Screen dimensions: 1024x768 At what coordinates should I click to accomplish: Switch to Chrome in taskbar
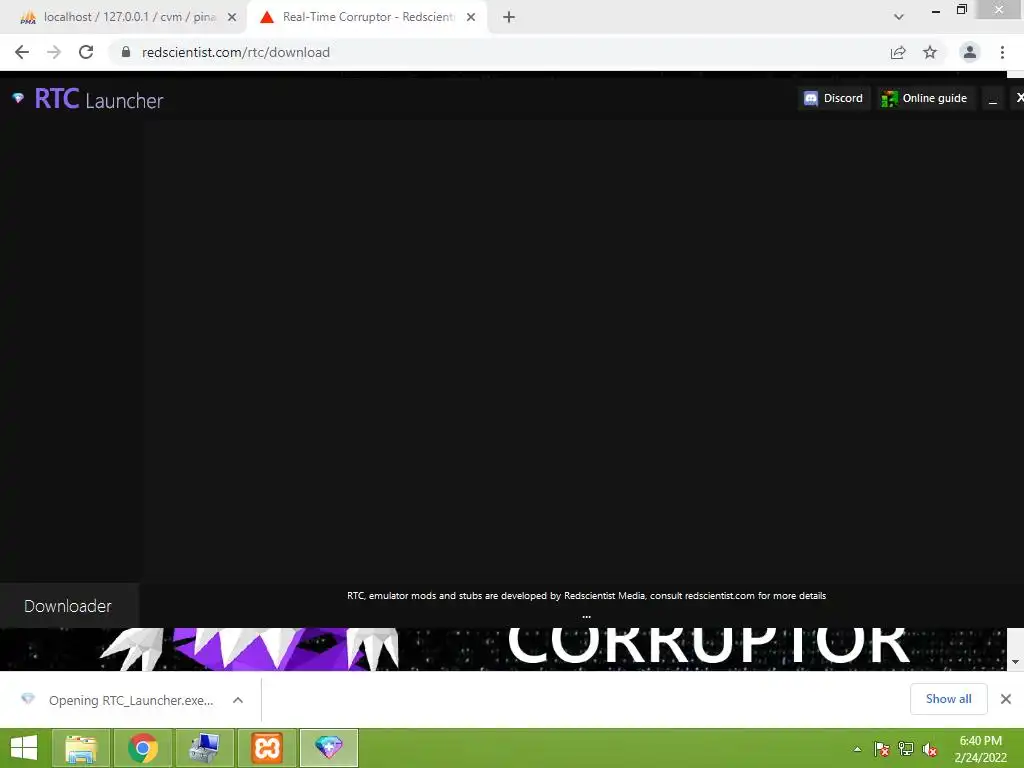142,748
